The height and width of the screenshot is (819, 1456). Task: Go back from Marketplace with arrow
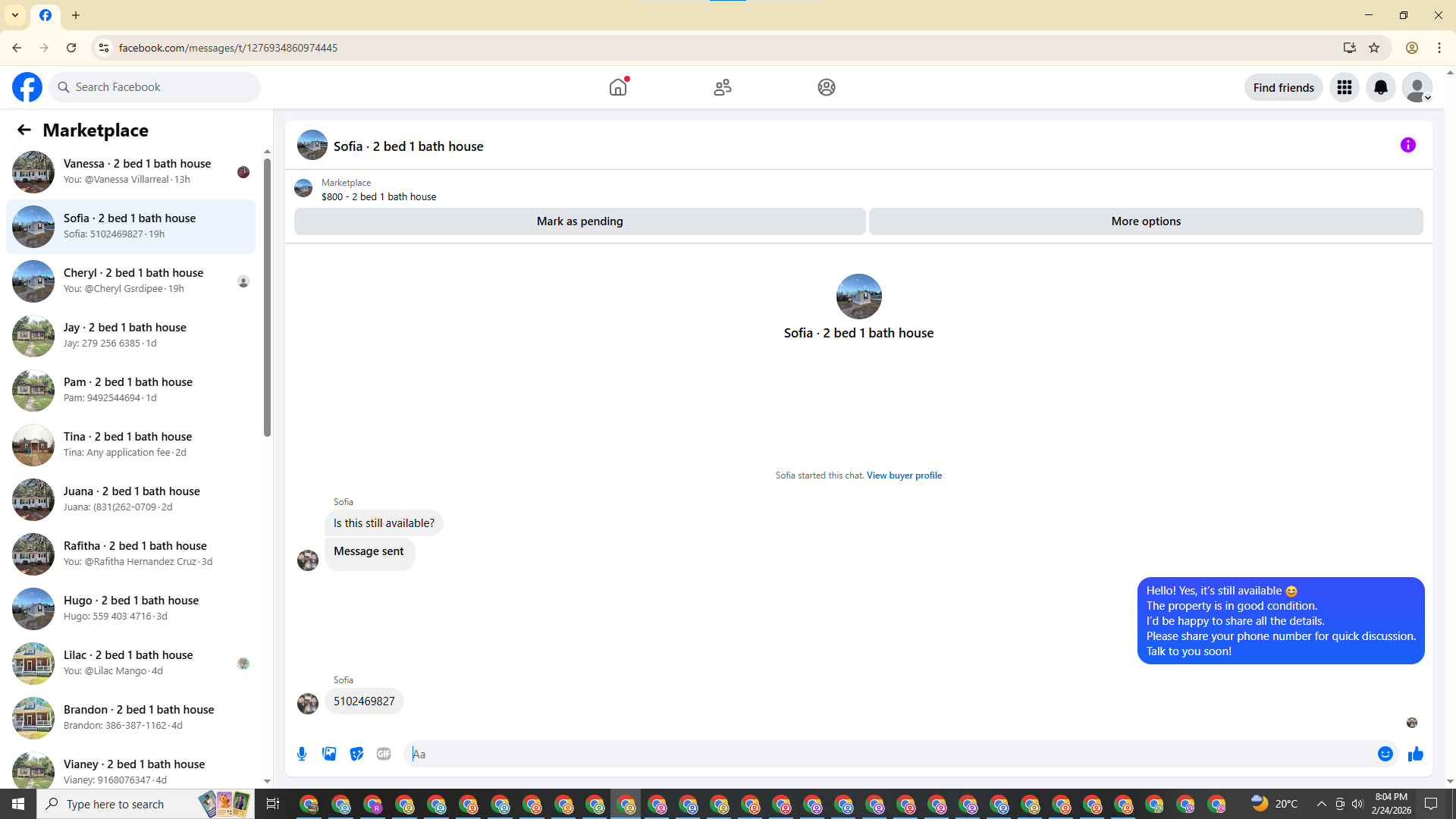point(24,130)
